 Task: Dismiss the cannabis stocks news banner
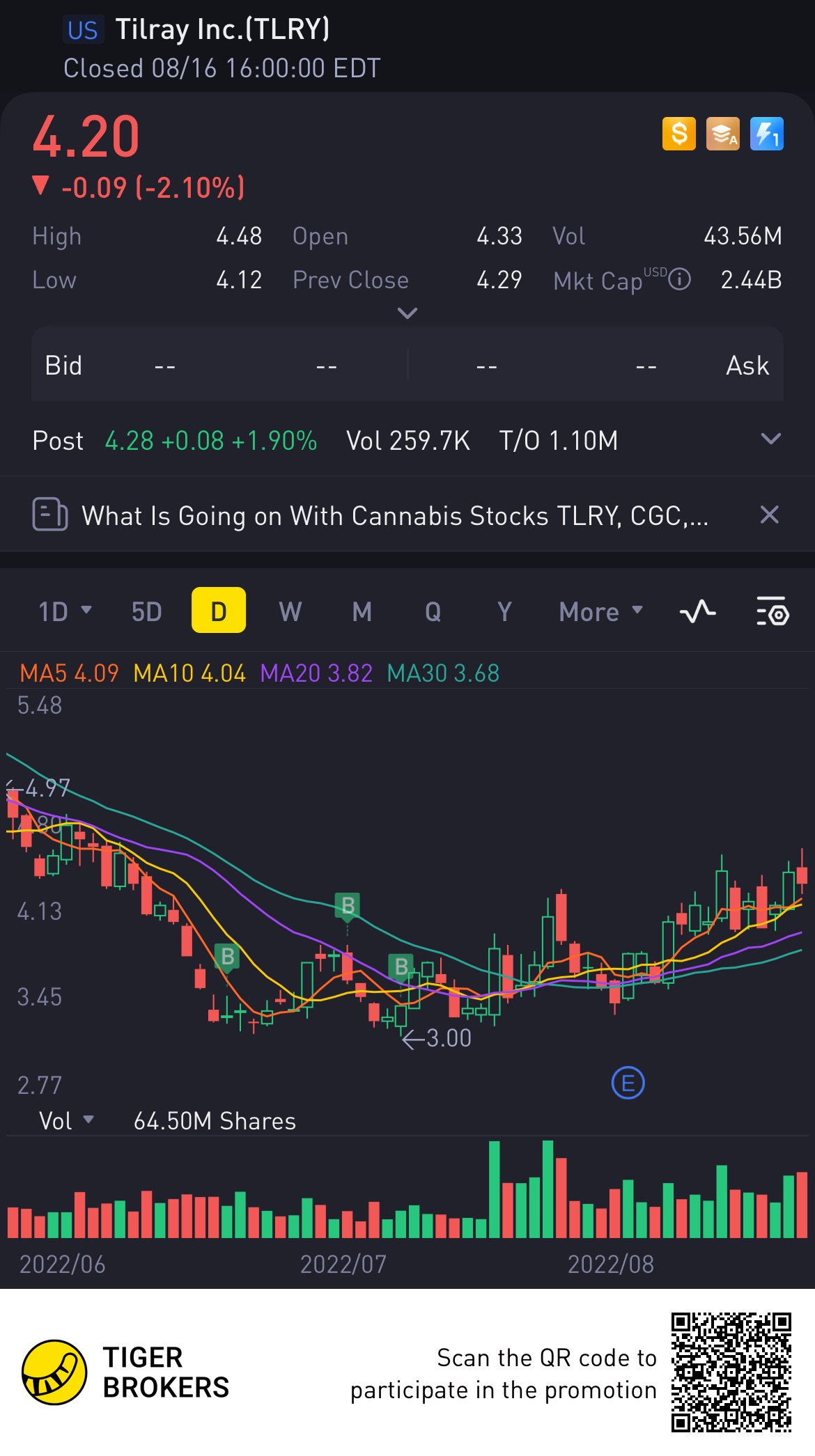click(x=769, y=515)
